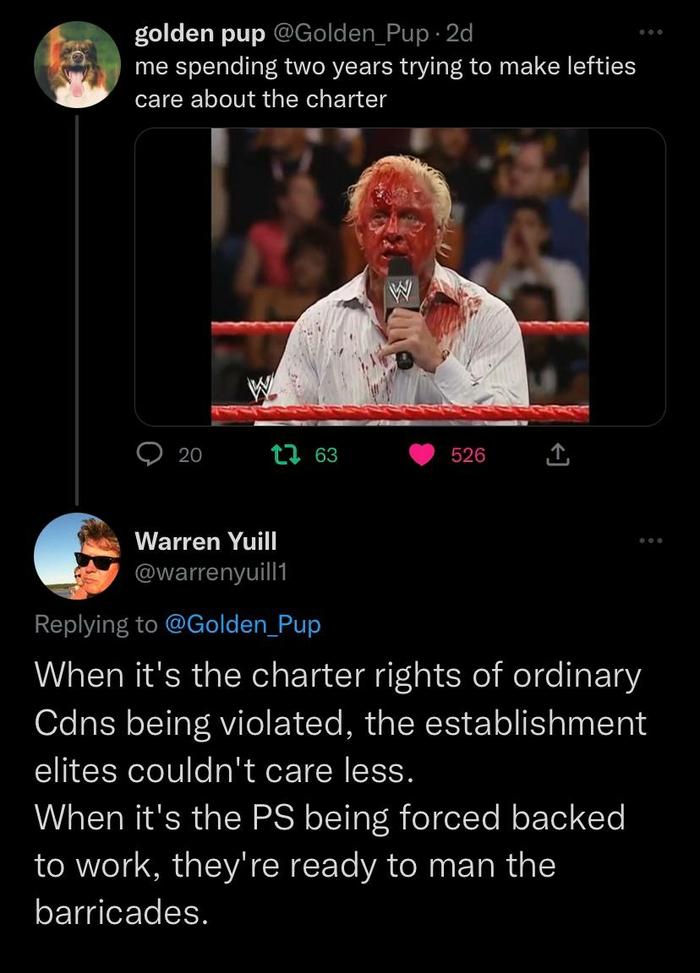Open the @Golden_Pup mention link
This screenshot has width=700, height=973.
point(243,624)
